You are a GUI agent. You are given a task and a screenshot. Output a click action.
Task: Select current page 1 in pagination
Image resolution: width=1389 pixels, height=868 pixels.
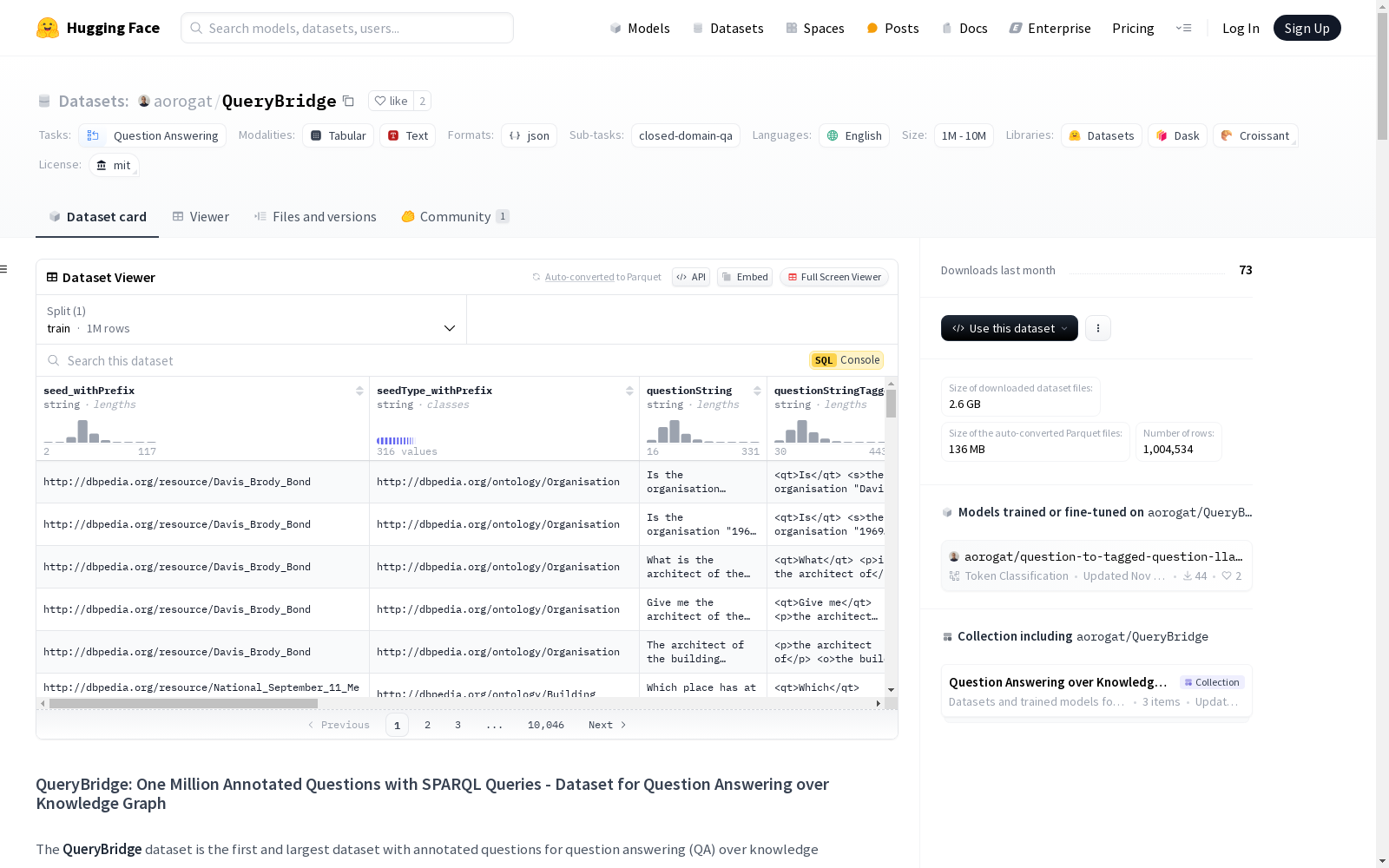tap(397, 725)
